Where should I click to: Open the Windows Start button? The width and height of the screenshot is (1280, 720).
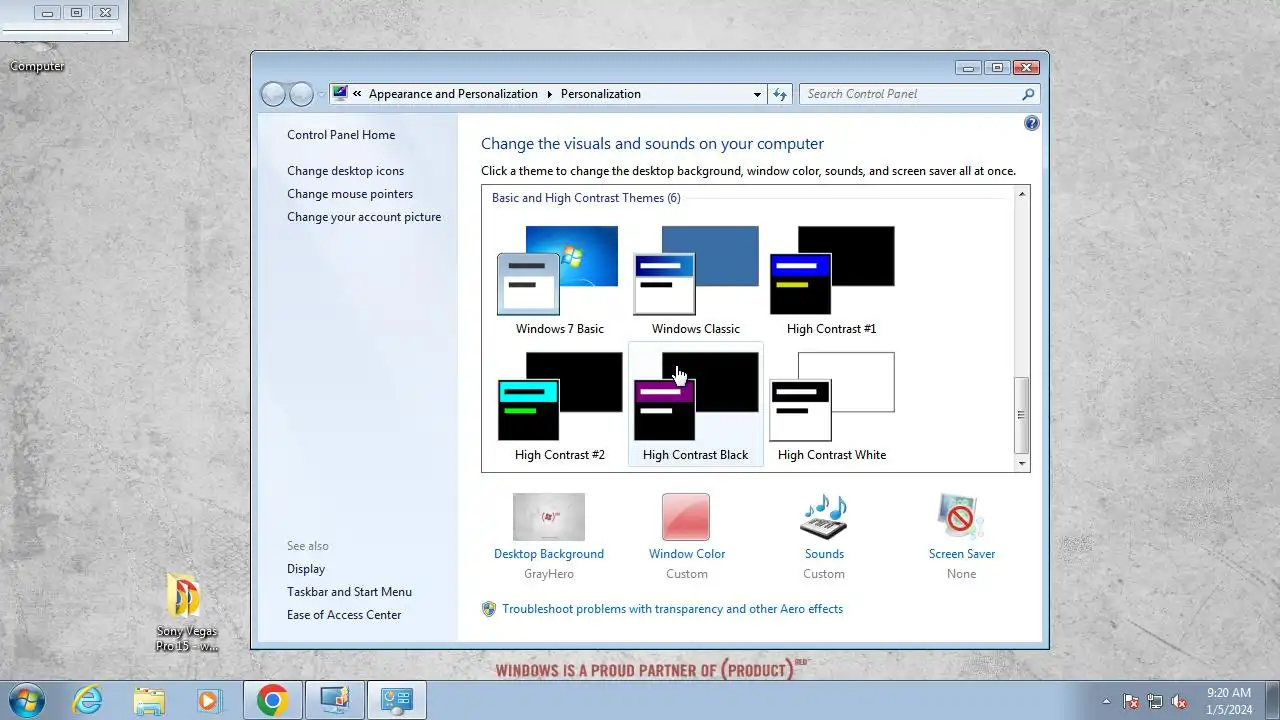click(26, 700)
